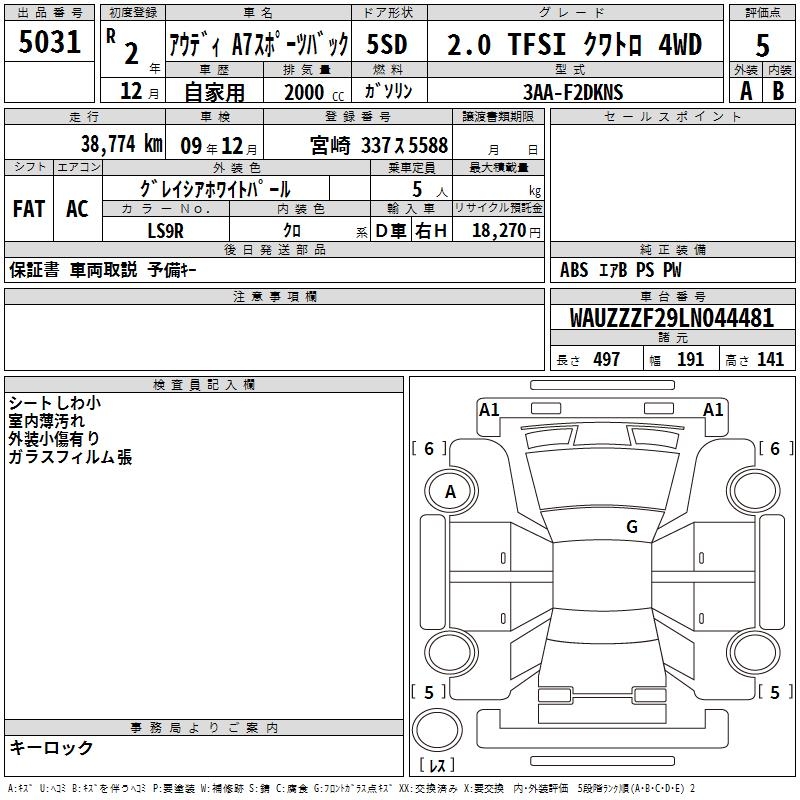Click the empty セールスポイント box
Viewport: 800px width, 800px height.
click(672, 180)
